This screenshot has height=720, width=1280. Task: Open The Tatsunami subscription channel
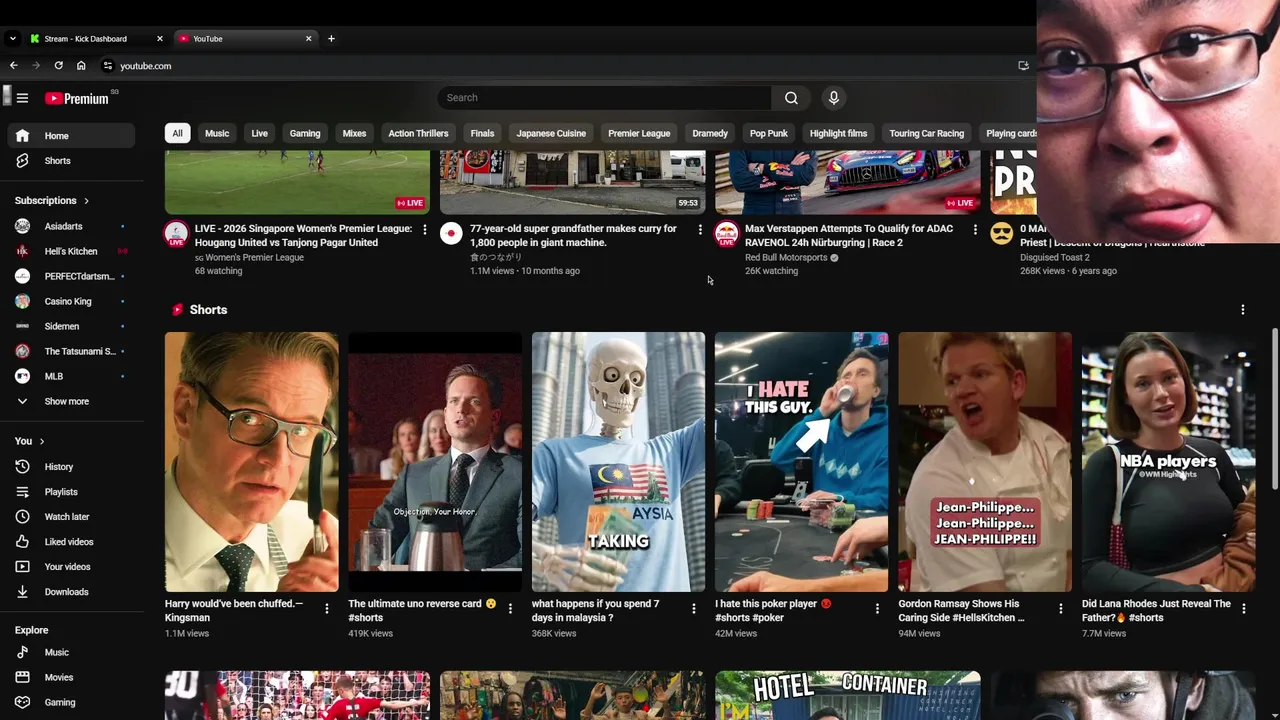[71, 351]
